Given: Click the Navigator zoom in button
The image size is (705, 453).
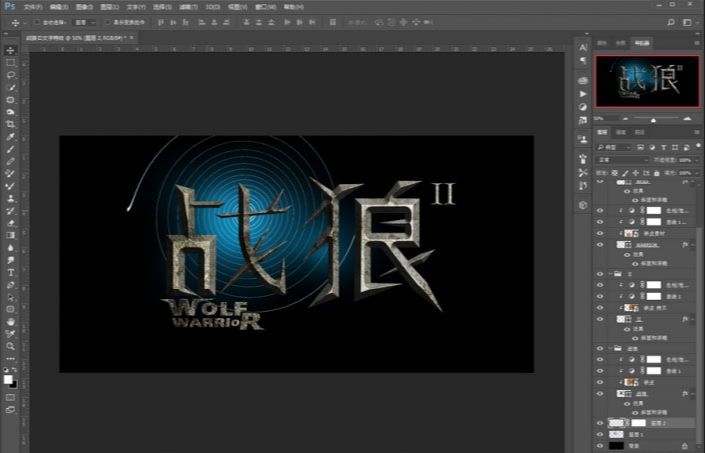Looking at the screenshot, I should (x=687, y=119).
